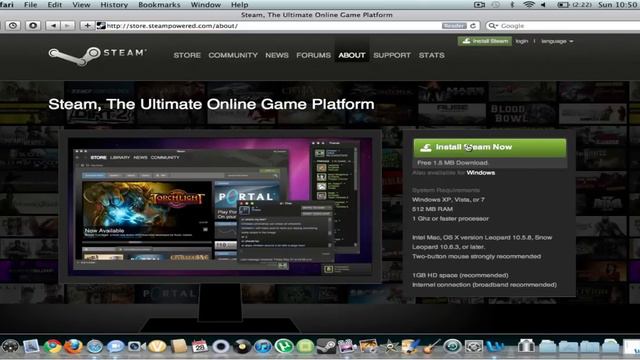Open the Edit menu
This screenshot has height=360, width=640.
pyautogui.click(x=55, y=4)
